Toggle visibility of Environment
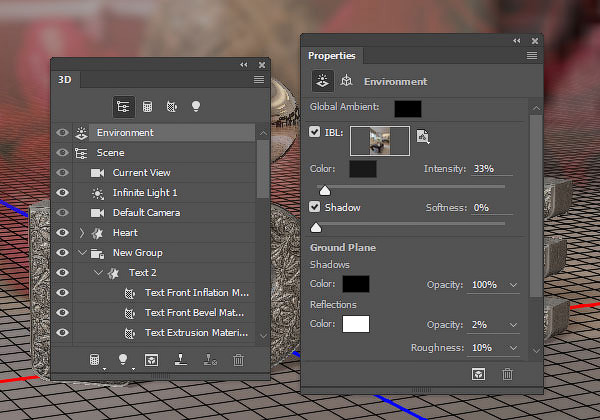 click(62, 133)
